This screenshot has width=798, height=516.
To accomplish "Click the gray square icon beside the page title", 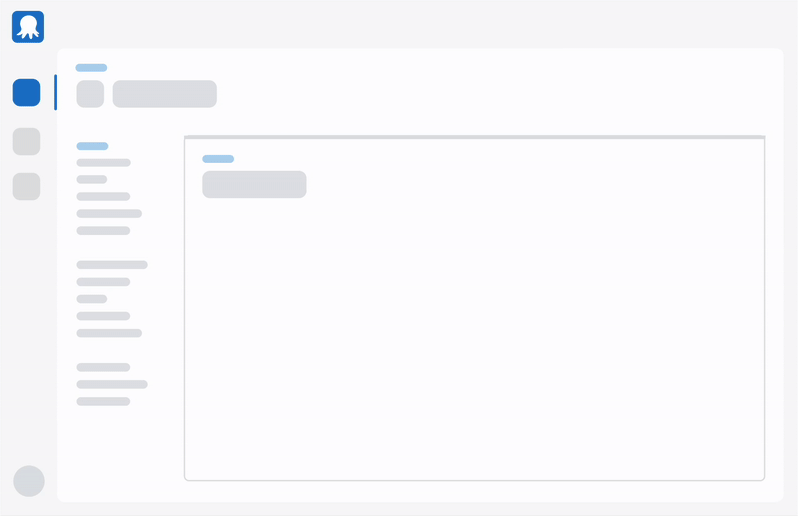I will pyautogui.click(x=90, y=94).
